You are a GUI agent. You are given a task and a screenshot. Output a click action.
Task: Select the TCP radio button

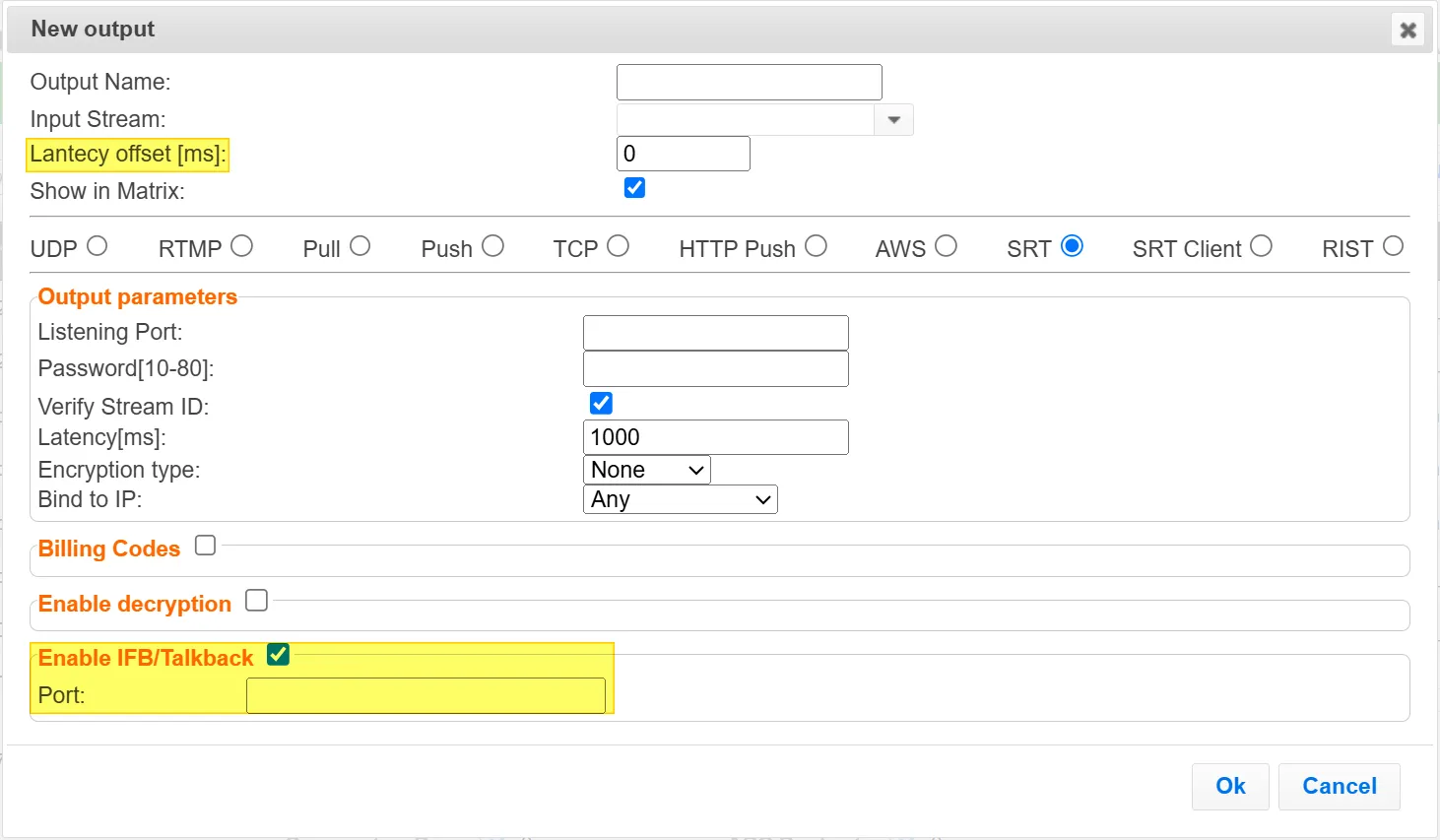(618, 246)
